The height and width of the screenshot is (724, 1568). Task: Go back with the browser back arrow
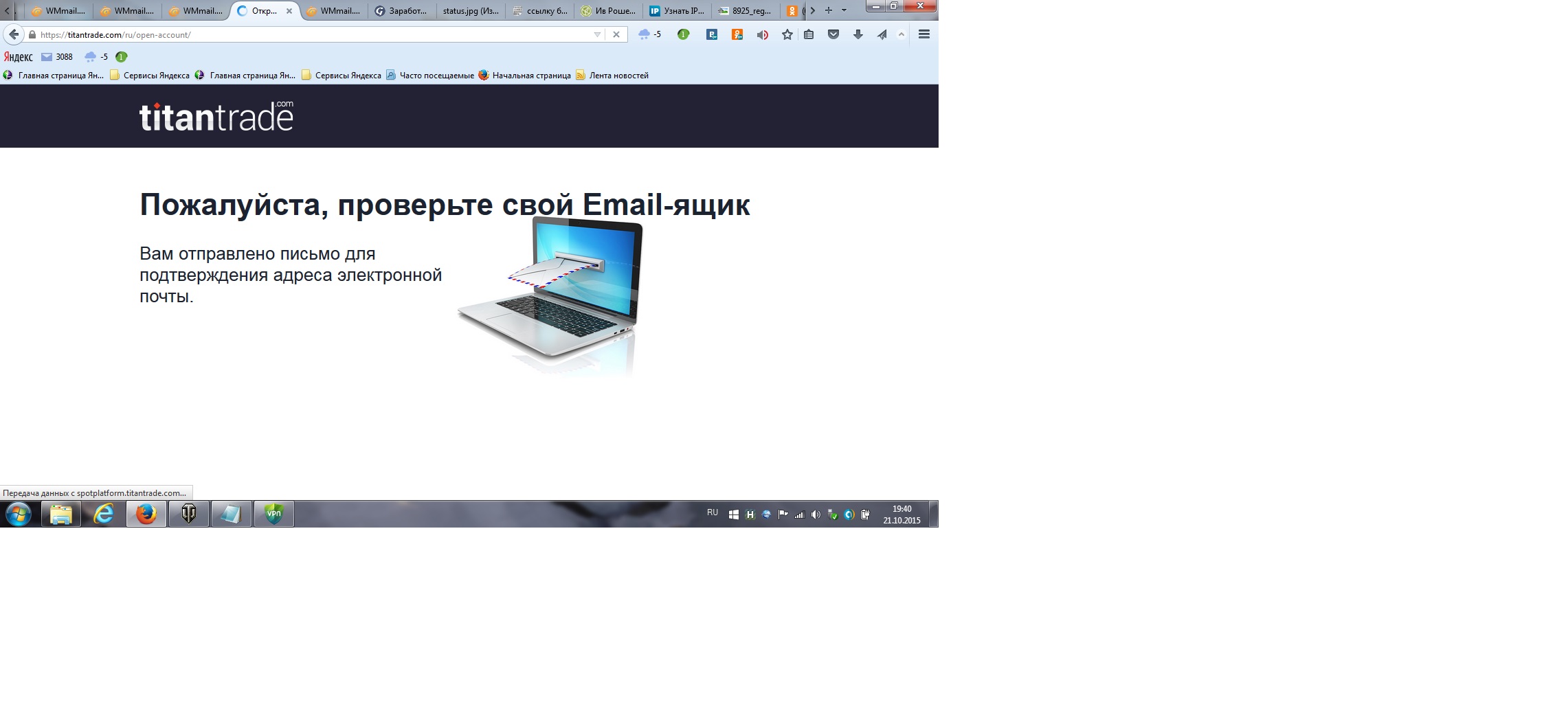pyautogui.click(x=14, y=34)
